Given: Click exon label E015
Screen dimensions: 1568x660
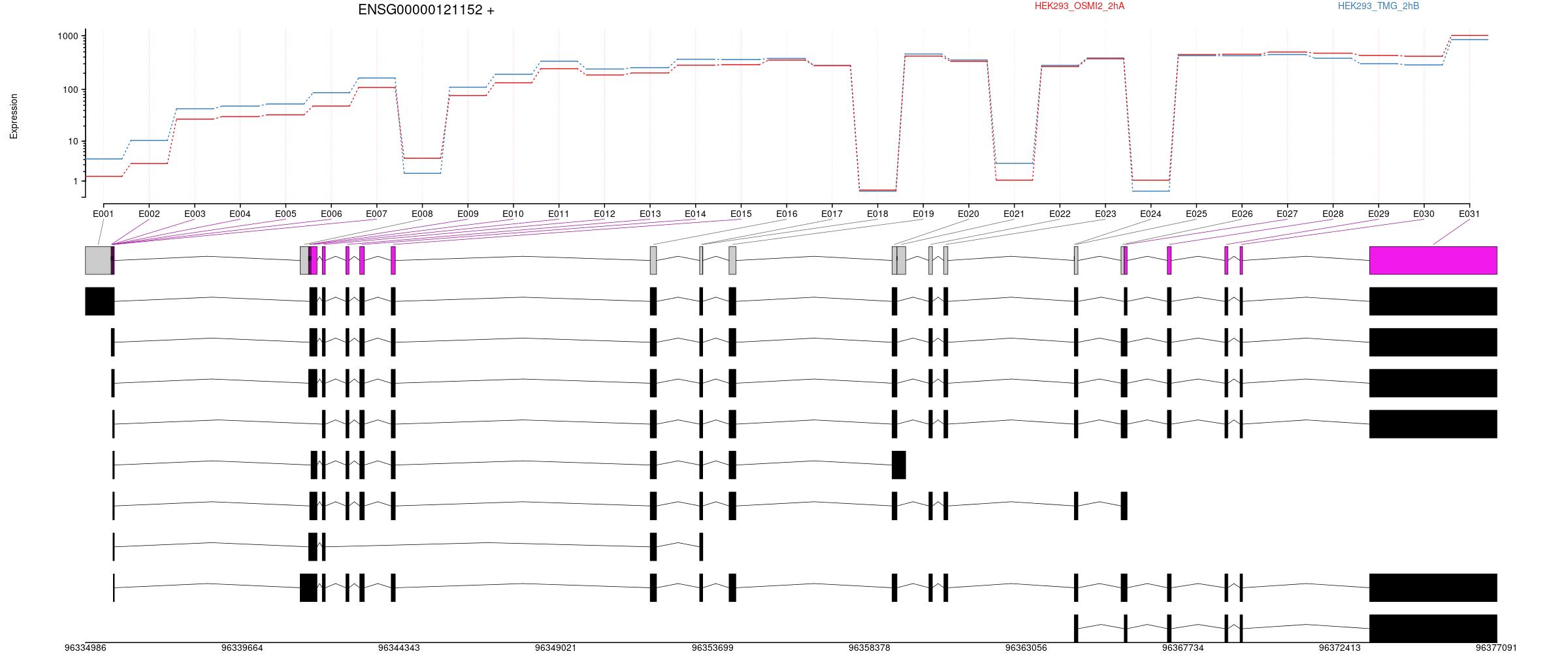Looking at the screenshot, I should pos(741,214).
